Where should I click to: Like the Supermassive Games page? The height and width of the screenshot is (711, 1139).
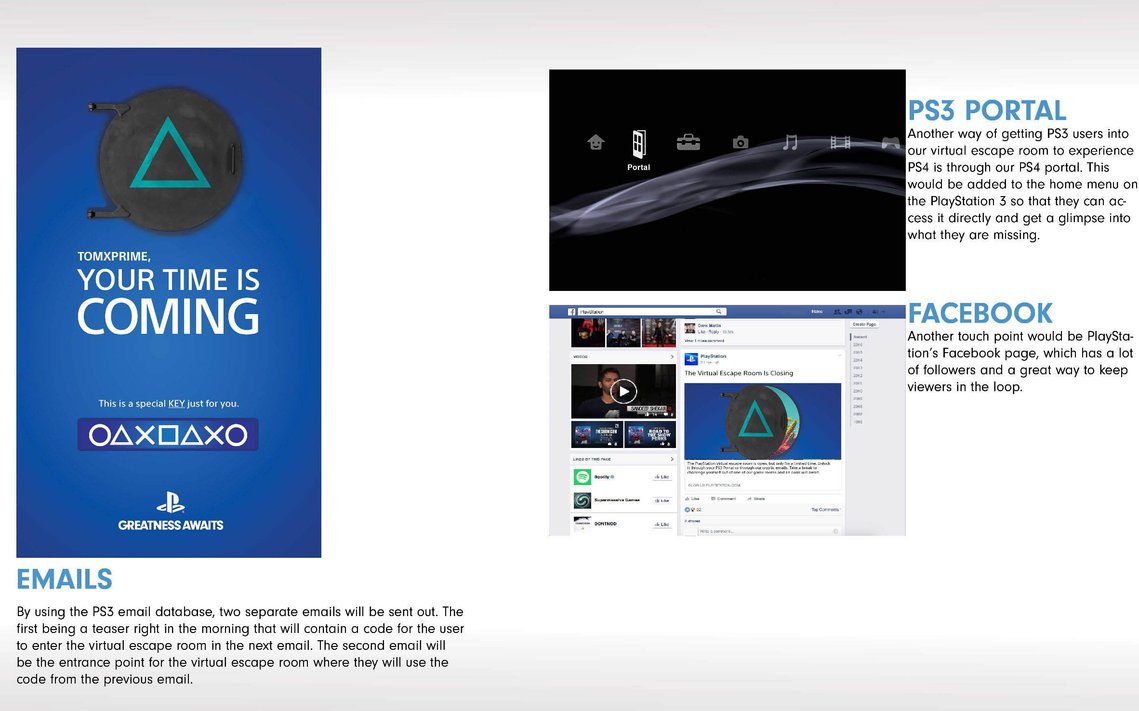click(x=662, y=500)
